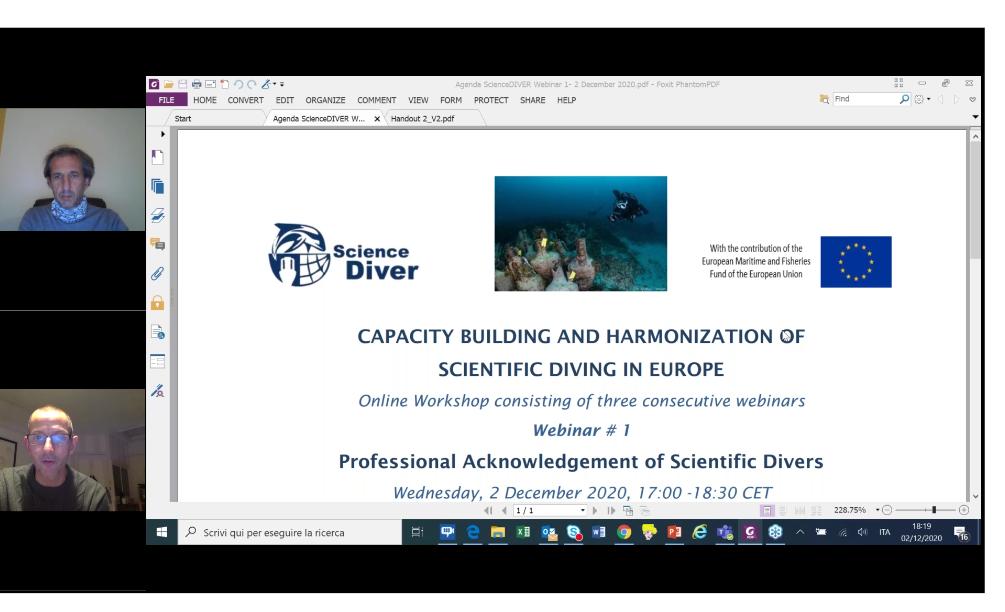Open the FORM ribbon tab
The width and height of the screenshot is (1005, 612).
click(x=451, y=100)
